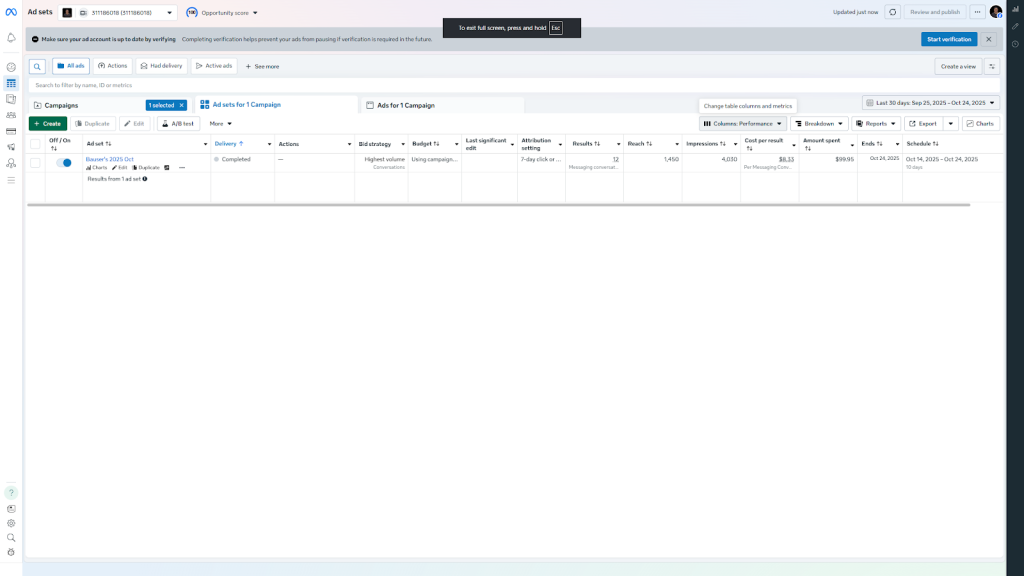Expand the Columns: Performance dropdown
This screenshot has width=1024, height=576.
pos(742,124)
